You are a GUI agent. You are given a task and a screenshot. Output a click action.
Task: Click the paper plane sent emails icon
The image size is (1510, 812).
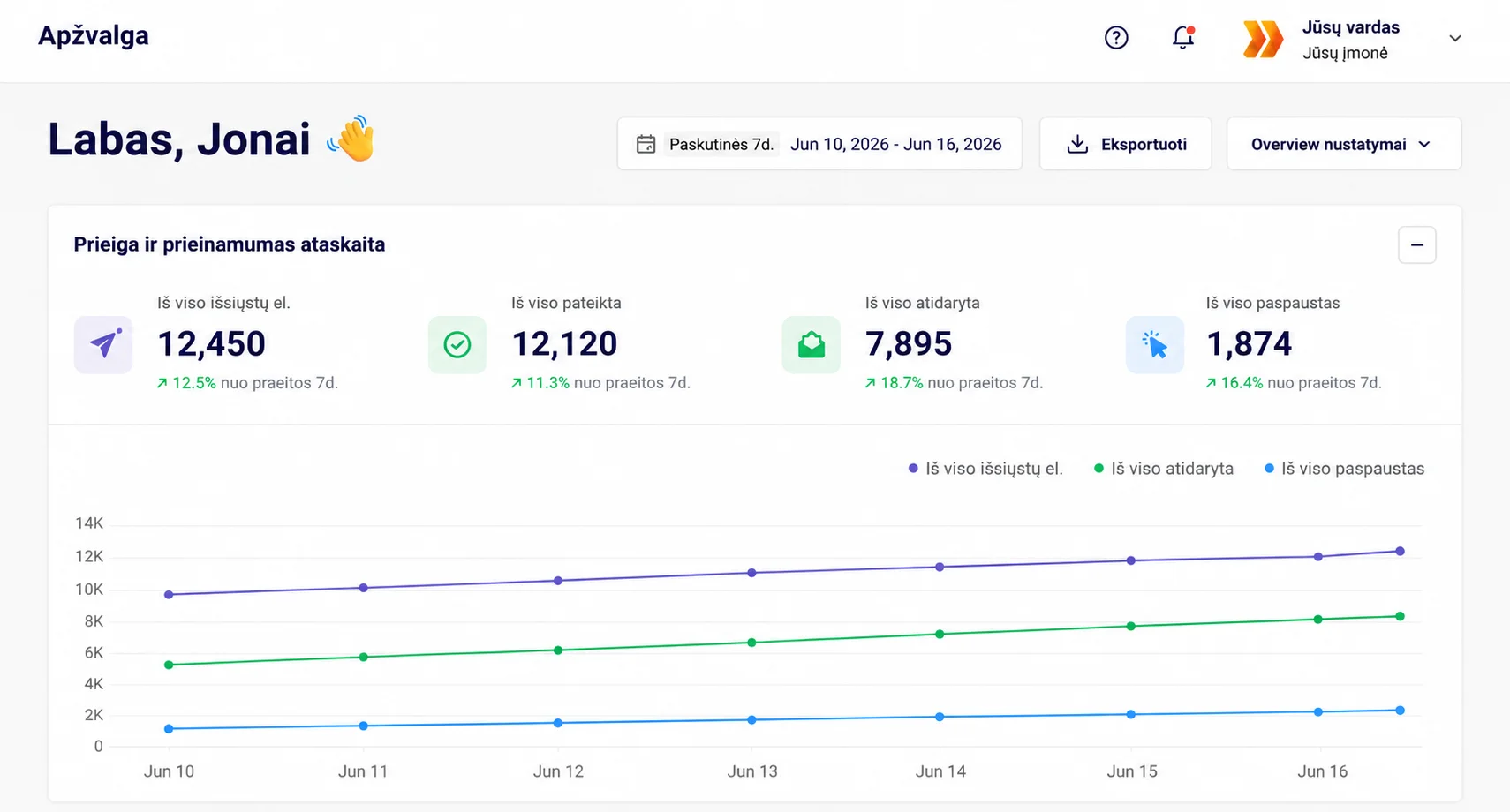pyautogui.click(x=103, y=345)
